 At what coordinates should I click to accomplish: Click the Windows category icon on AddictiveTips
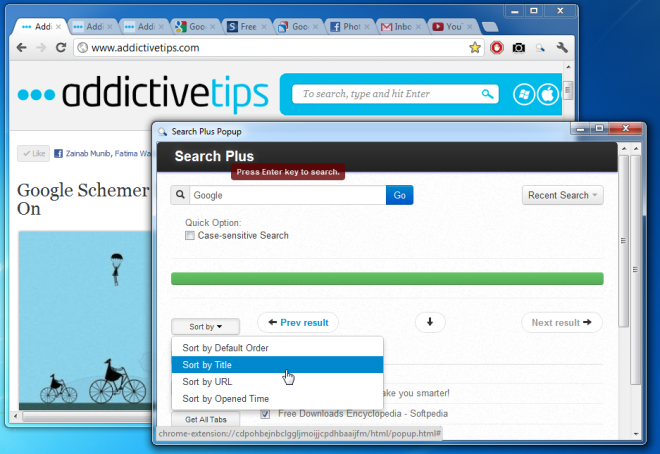point(524,94)
